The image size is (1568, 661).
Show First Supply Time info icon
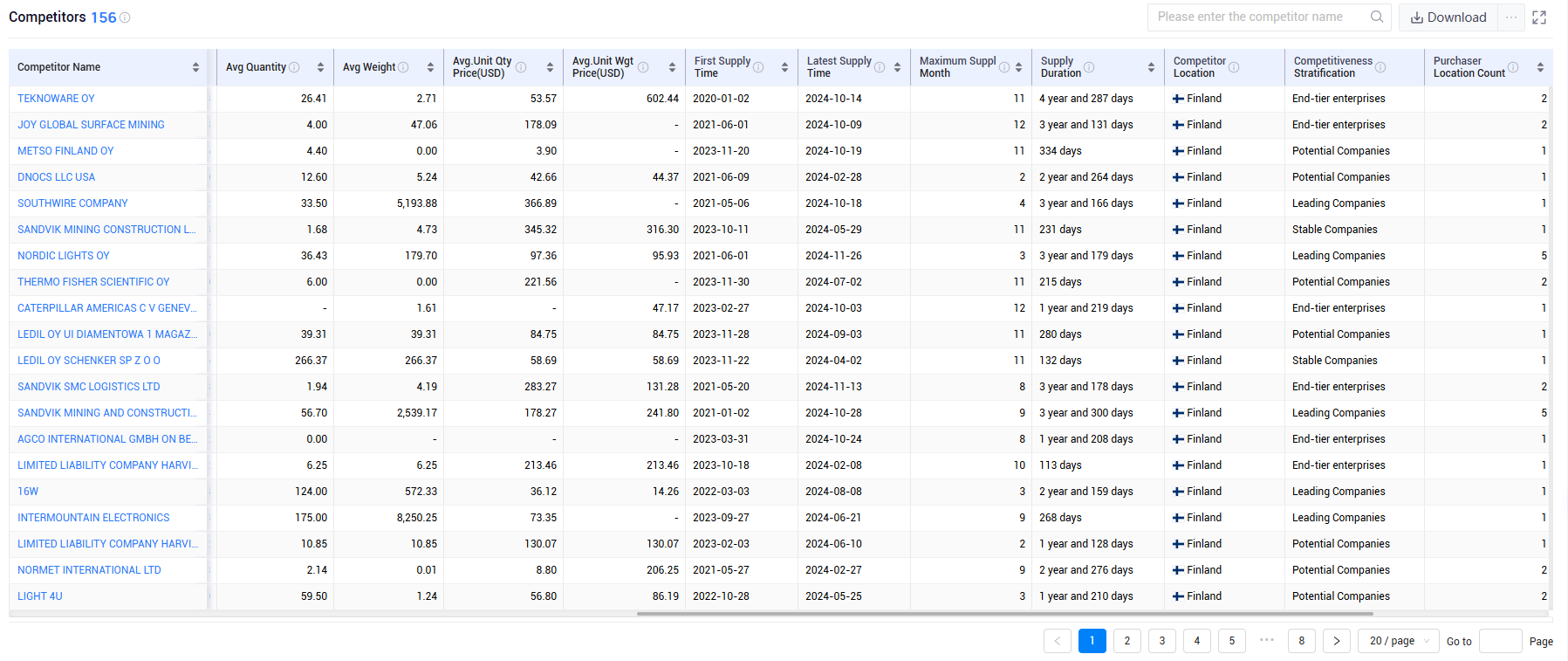758,67
